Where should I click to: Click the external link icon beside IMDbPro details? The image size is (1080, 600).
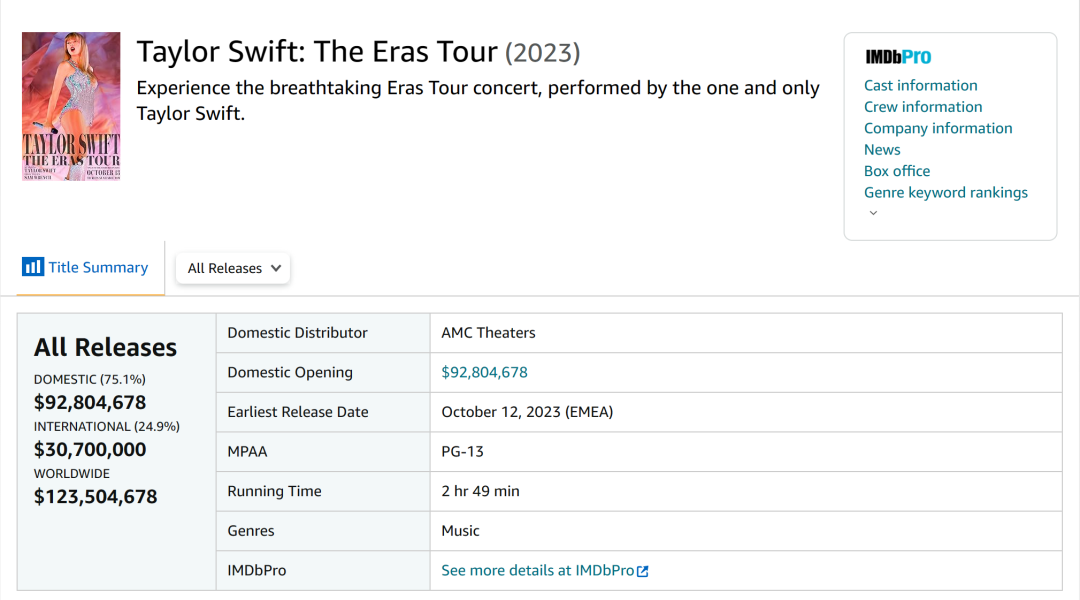pos(643,571)
